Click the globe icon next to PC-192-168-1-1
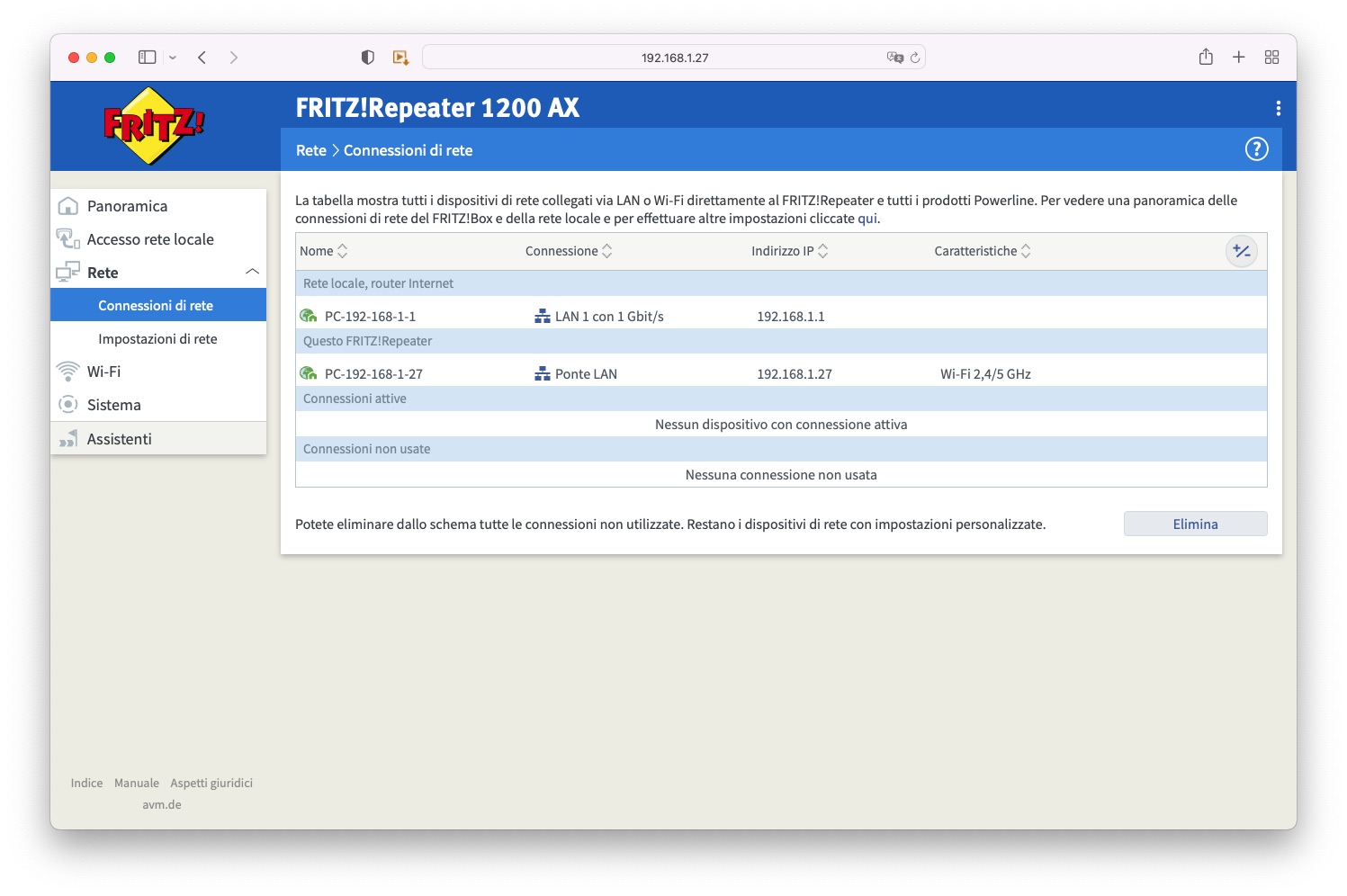Image resolution: width=1347 pixels, height=896 pixels. pos(309,316)
